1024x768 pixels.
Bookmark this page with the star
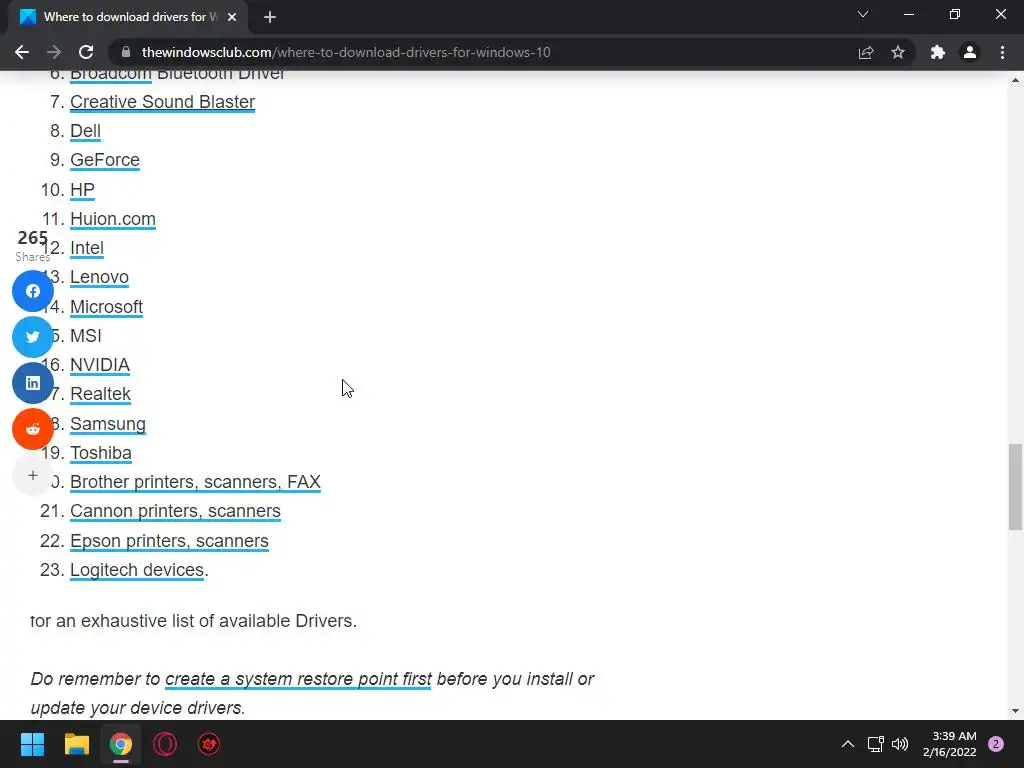coord(898,52)
